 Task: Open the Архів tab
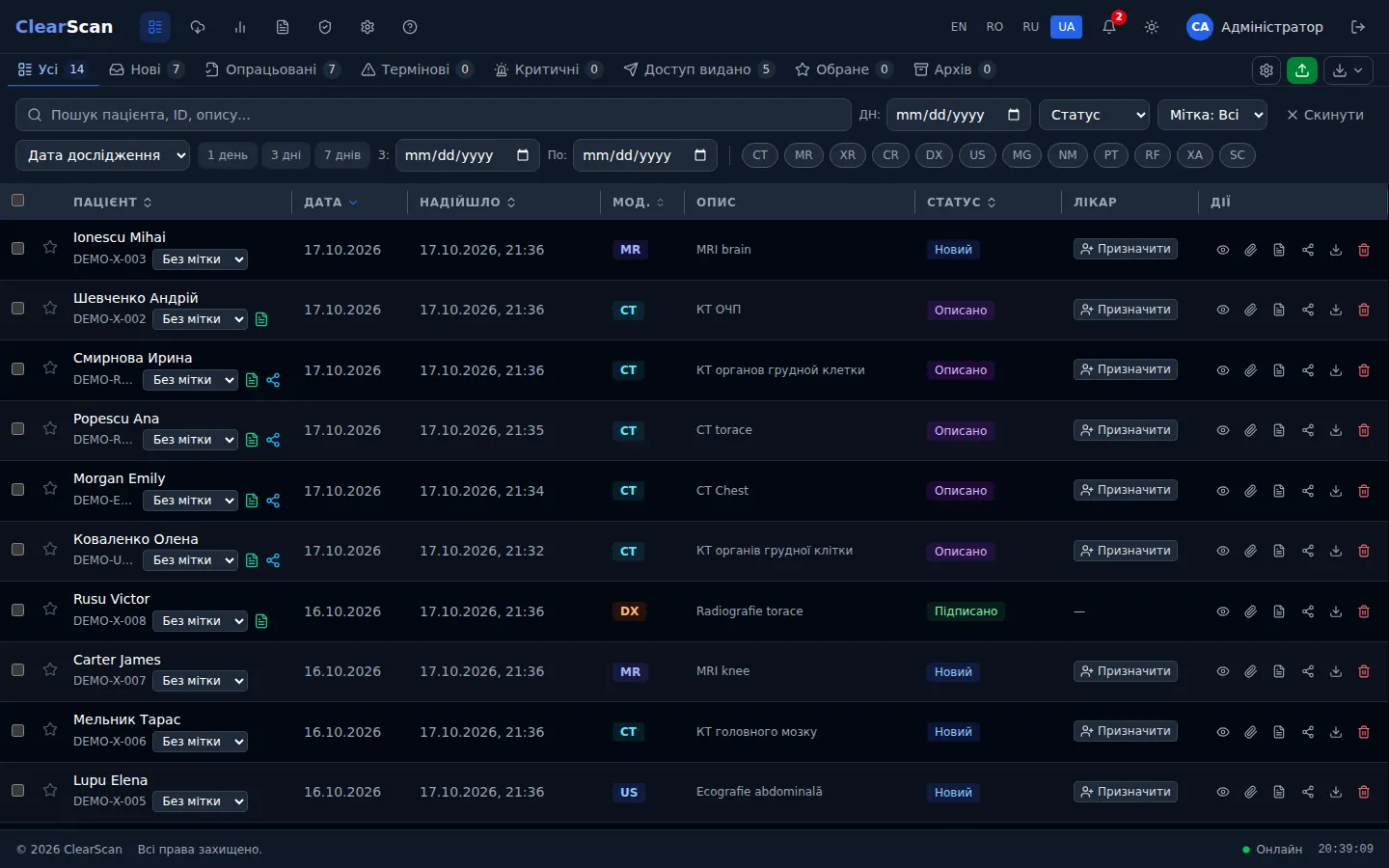(x=953, y=69)
